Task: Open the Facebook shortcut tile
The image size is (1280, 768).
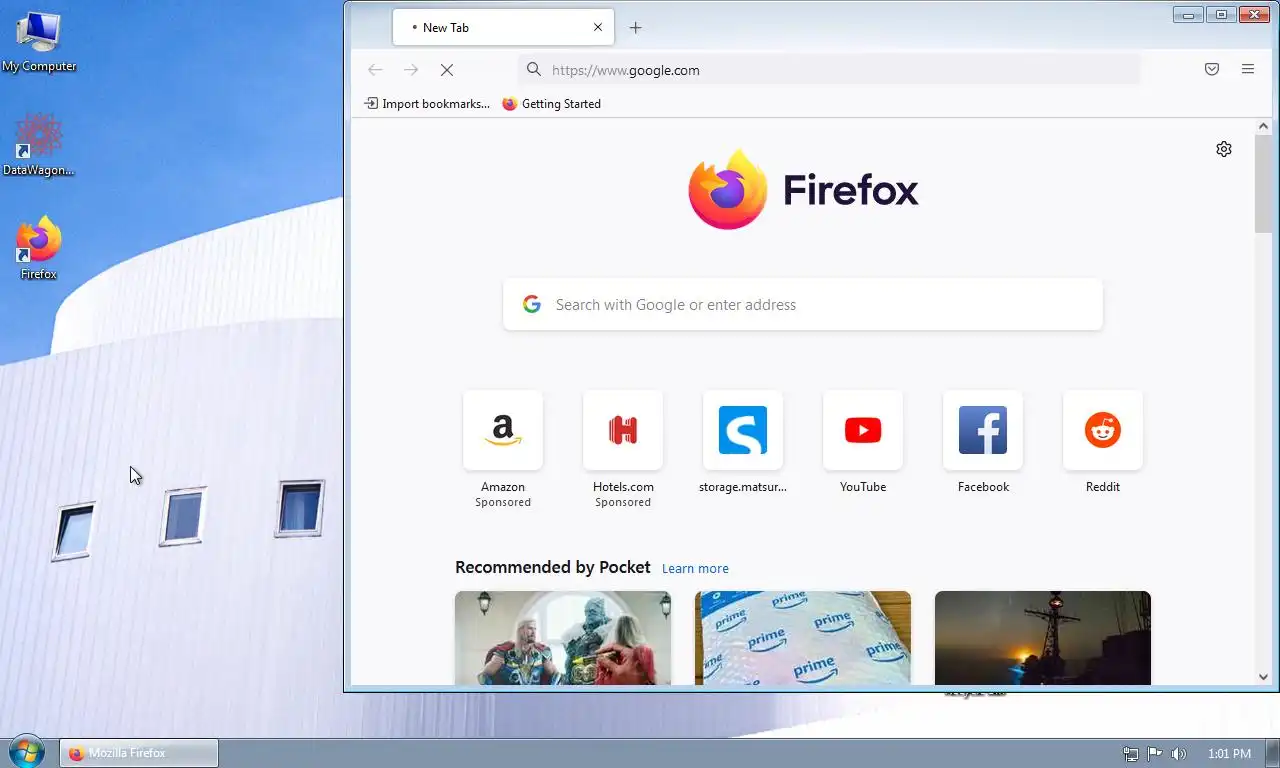Action: pos(983,430)
